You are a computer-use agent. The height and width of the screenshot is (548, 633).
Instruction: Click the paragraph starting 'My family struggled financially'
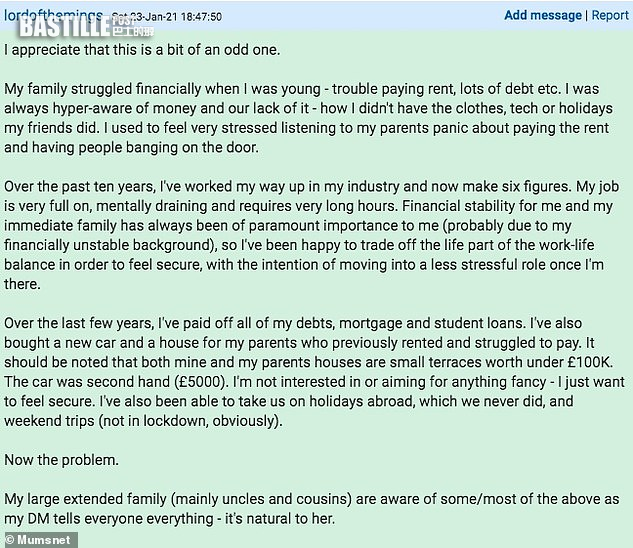point(308,118)
